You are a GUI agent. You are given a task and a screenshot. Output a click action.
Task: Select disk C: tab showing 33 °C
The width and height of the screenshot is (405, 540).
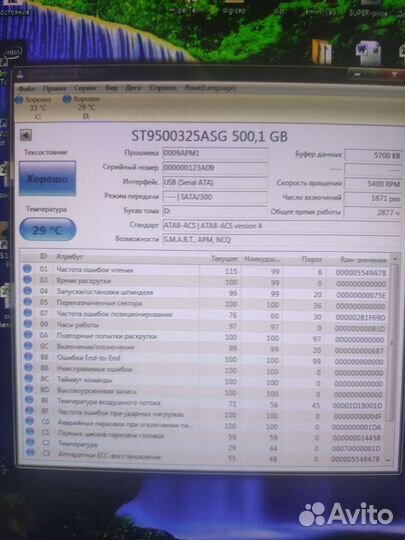point(34,108)
